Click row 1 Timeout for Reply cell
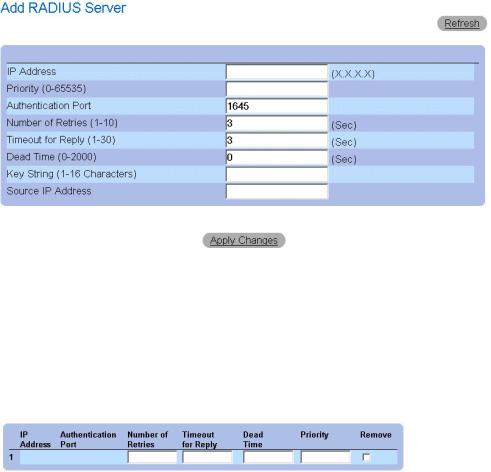Screen dimensions: 491x472 (207, 457)
